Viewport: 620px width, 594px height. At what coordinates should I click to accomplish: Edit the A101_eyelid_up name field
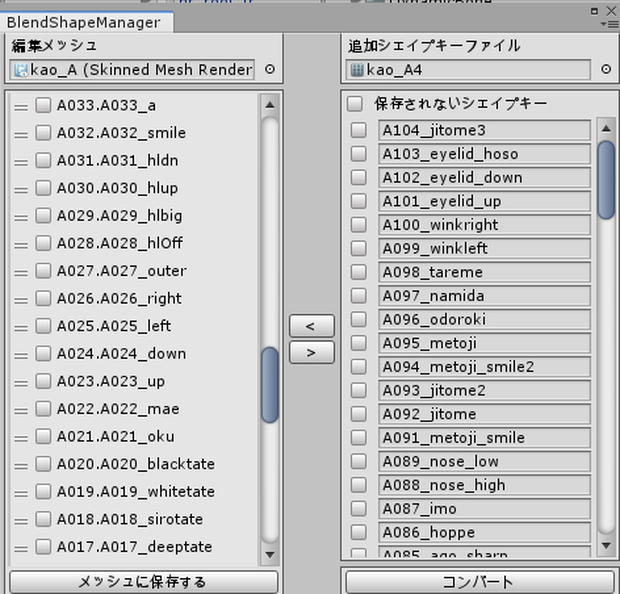pos(484,201)
